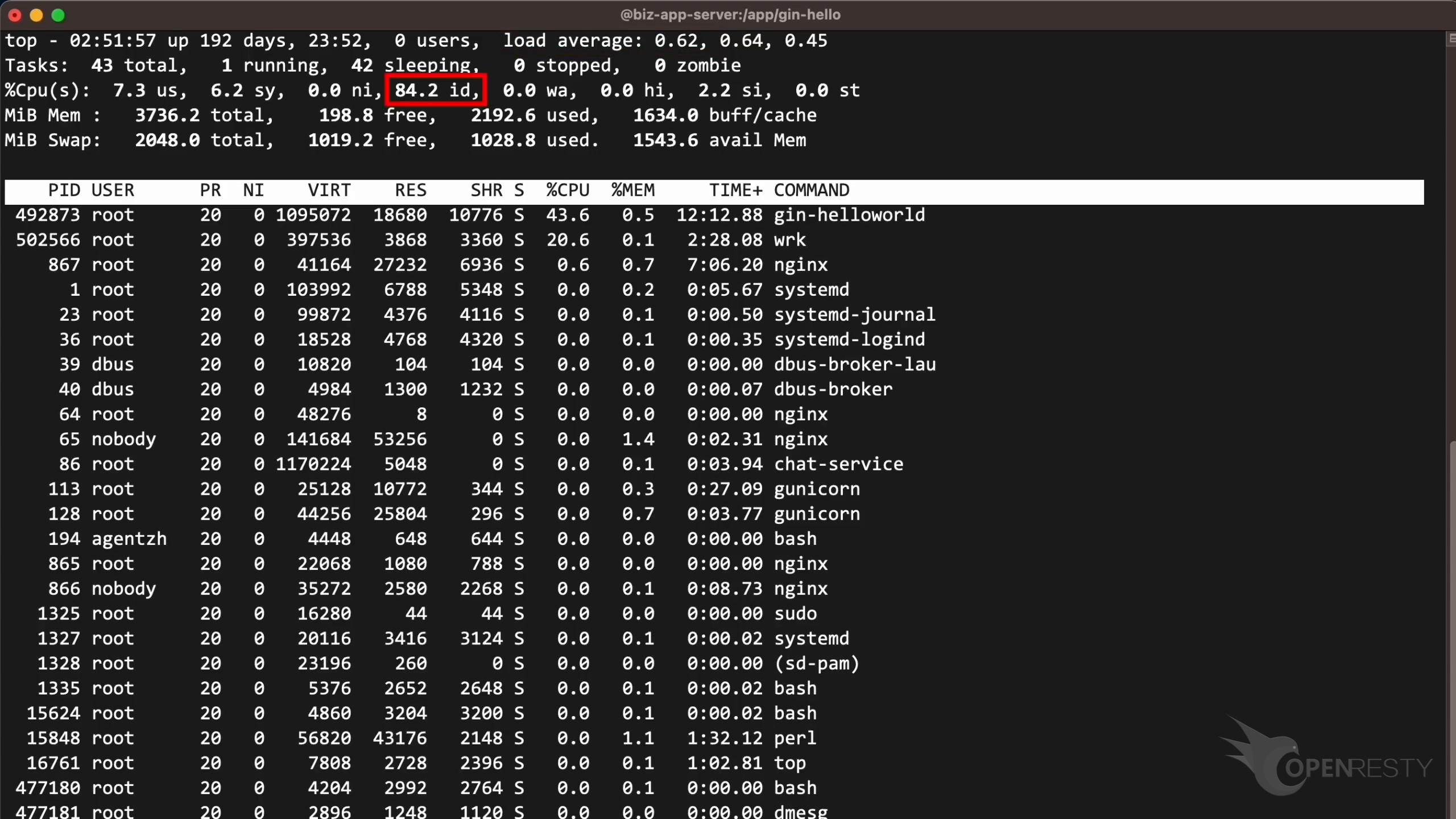Click the red close window button

(15, 15)
